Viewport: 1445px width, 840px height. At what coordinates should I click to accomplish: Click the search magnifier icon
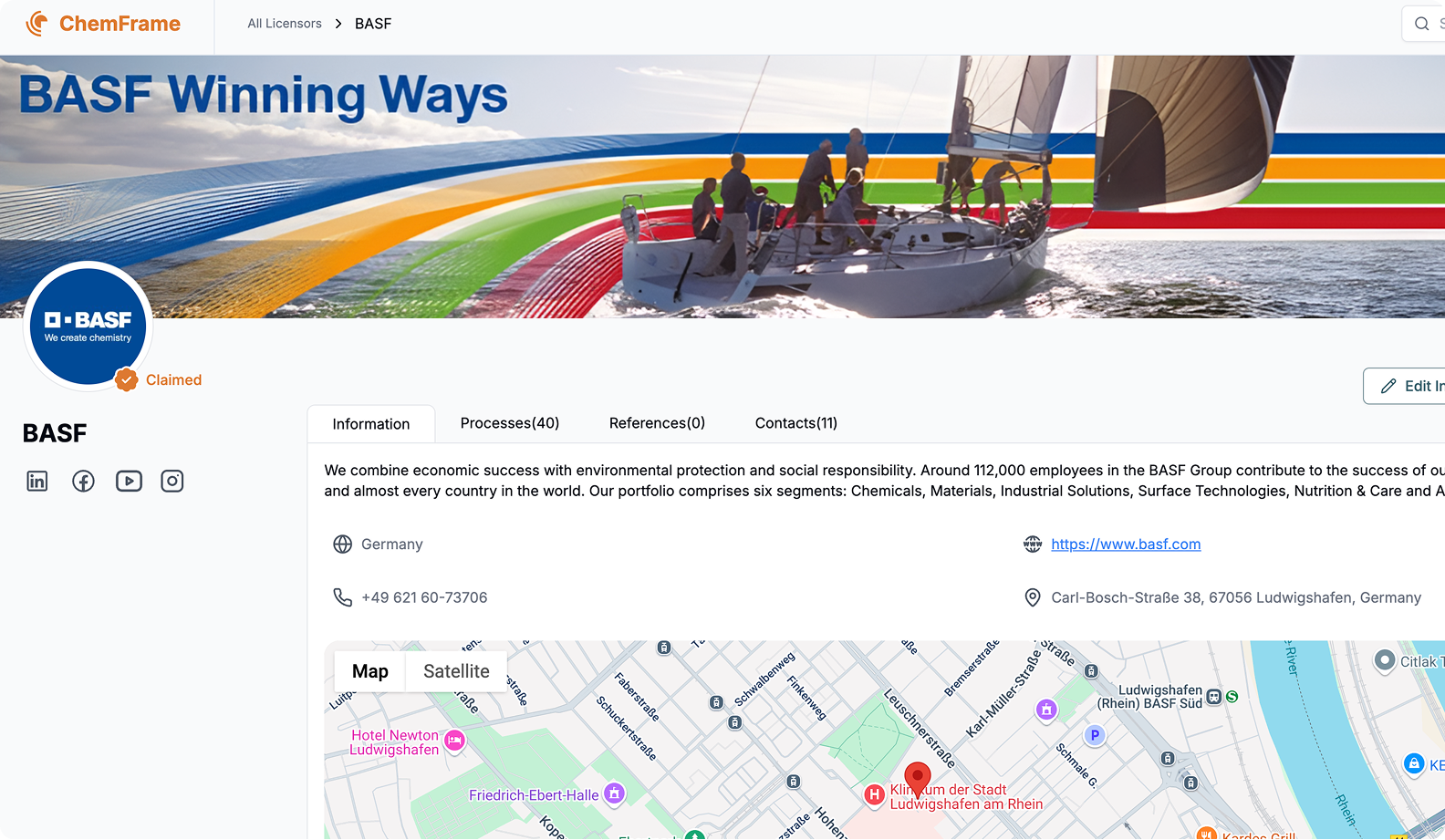click(1421, 24)
